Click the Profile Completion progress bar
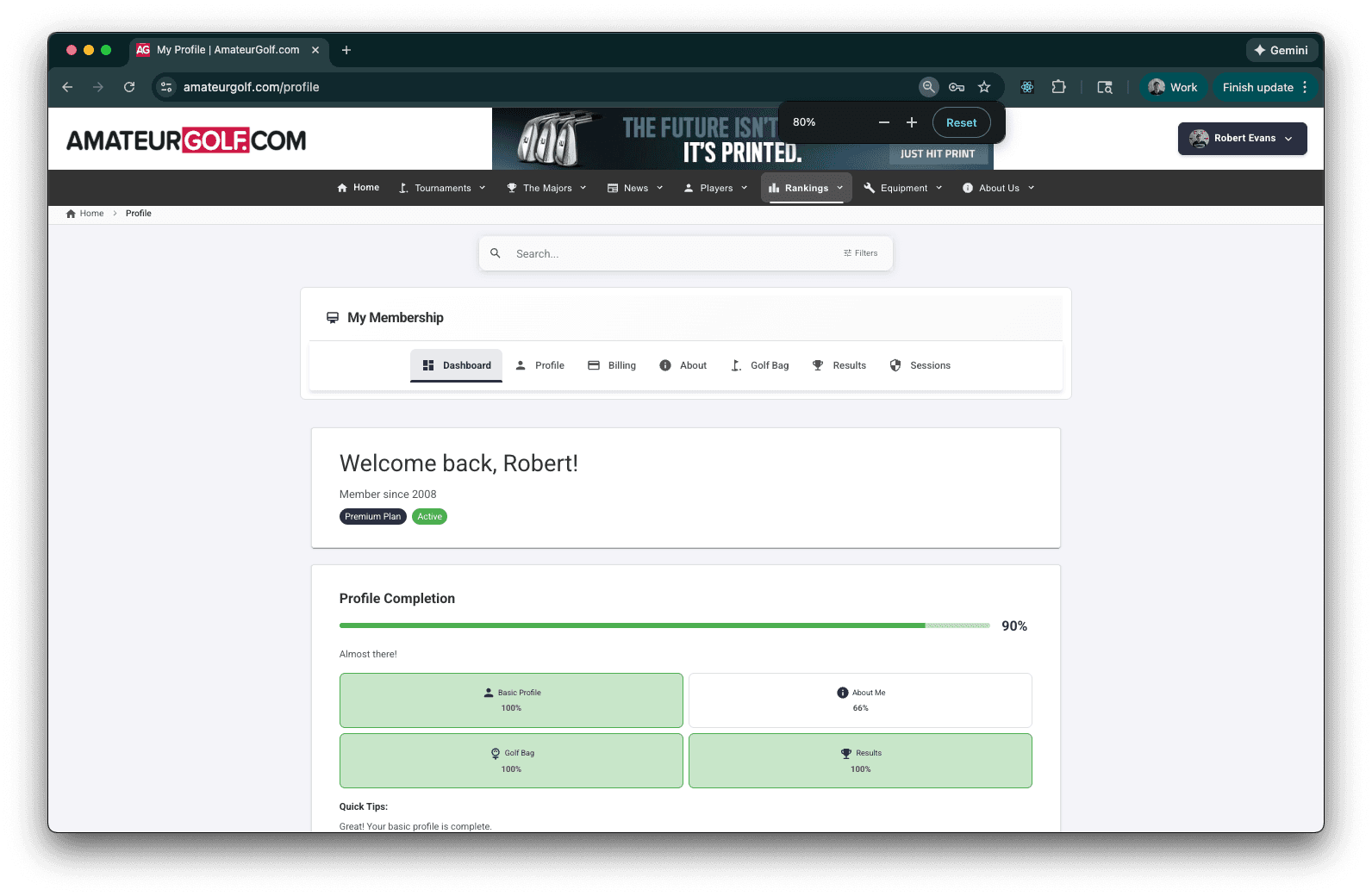 pyautogui.click(x=664, y=625)
